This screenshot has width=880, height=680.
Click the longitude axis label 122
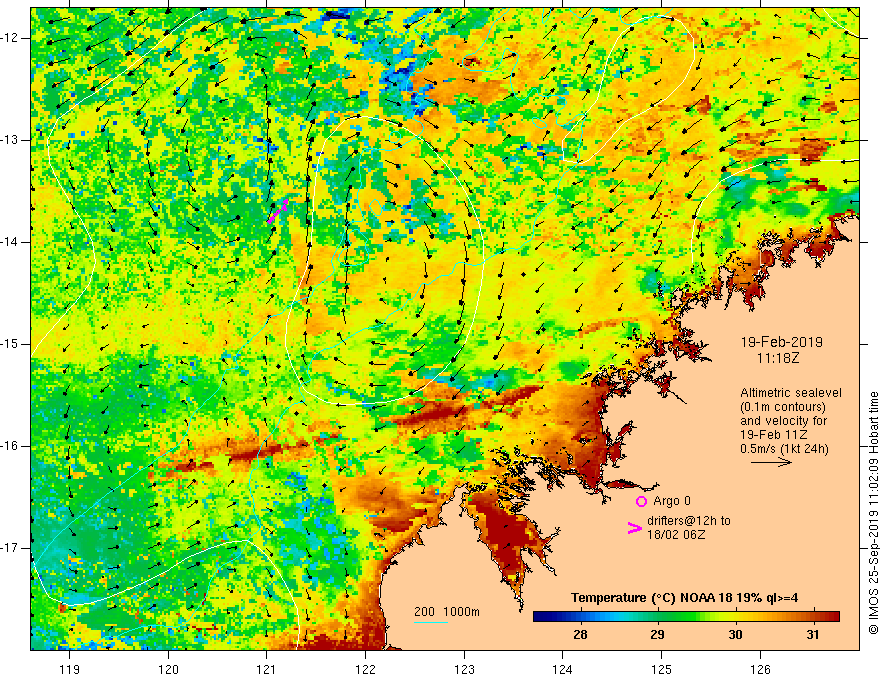[365, 669]
